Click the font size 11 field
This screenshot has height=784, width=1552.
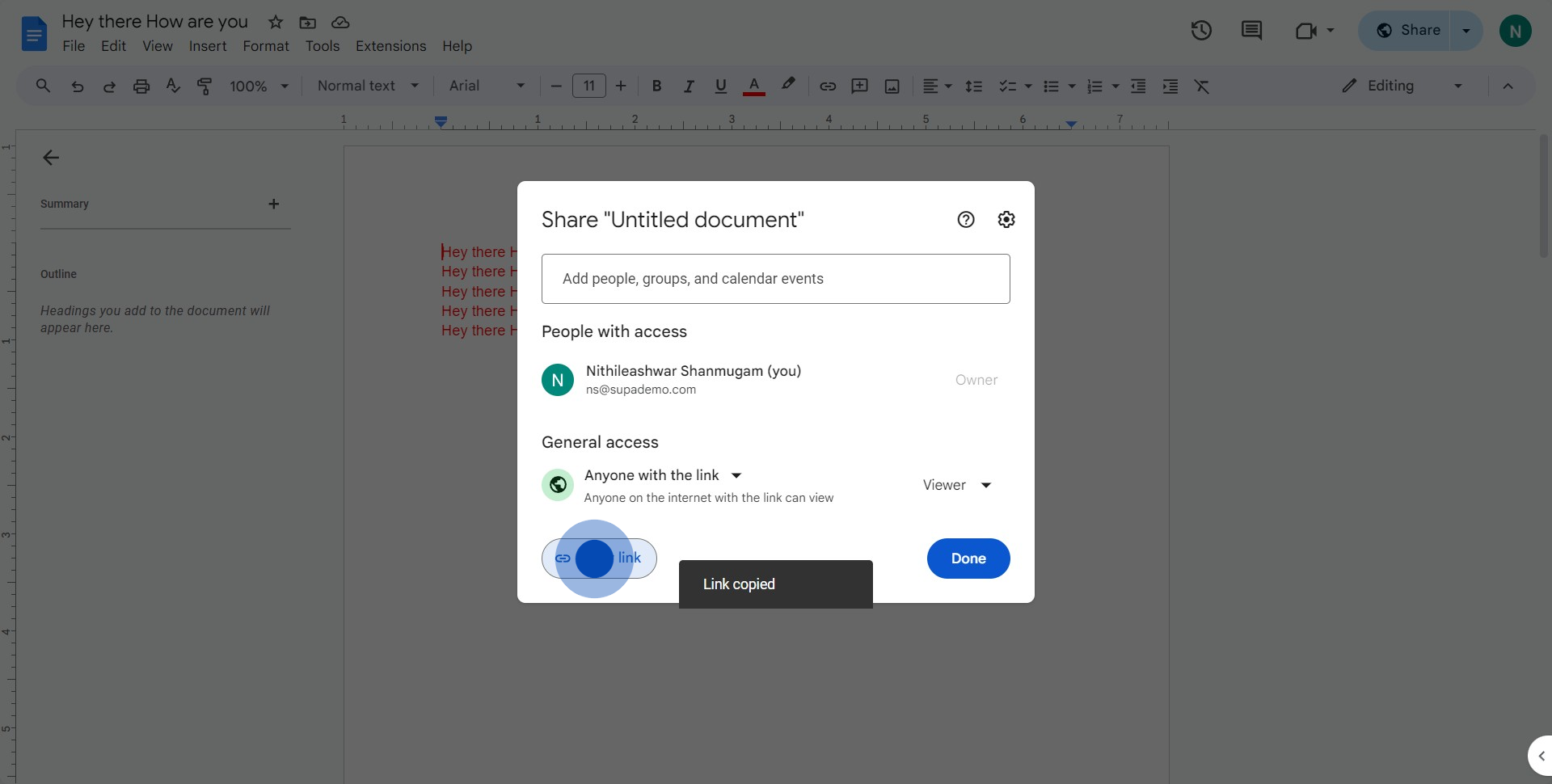coord(589,86)
